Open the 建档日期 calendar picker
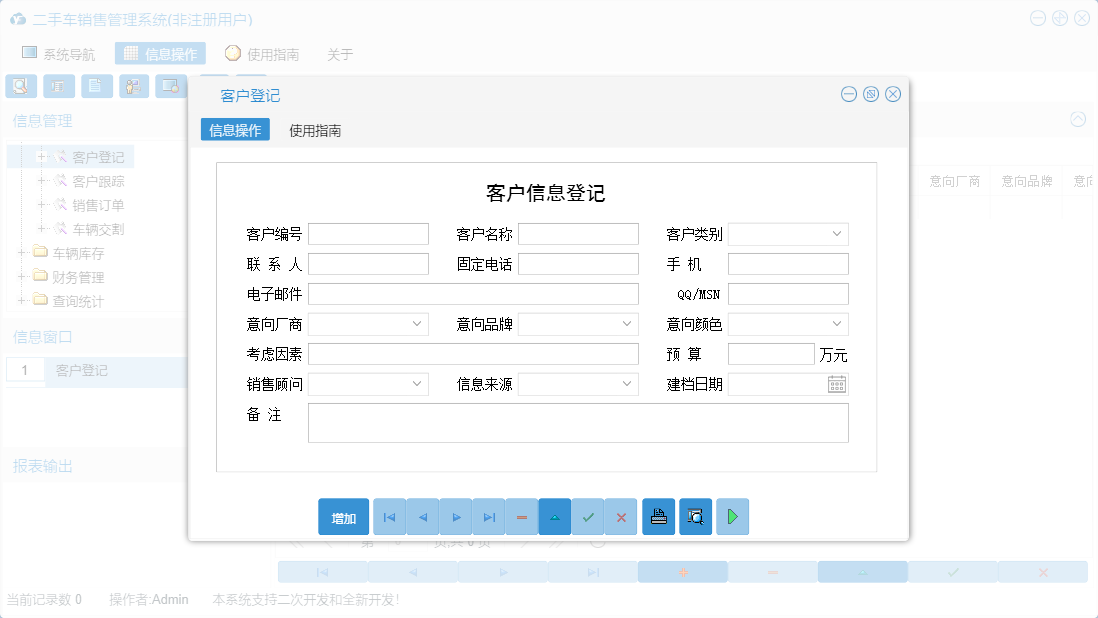Viewport: 1098px width, 618px height. tap(836, 383)
